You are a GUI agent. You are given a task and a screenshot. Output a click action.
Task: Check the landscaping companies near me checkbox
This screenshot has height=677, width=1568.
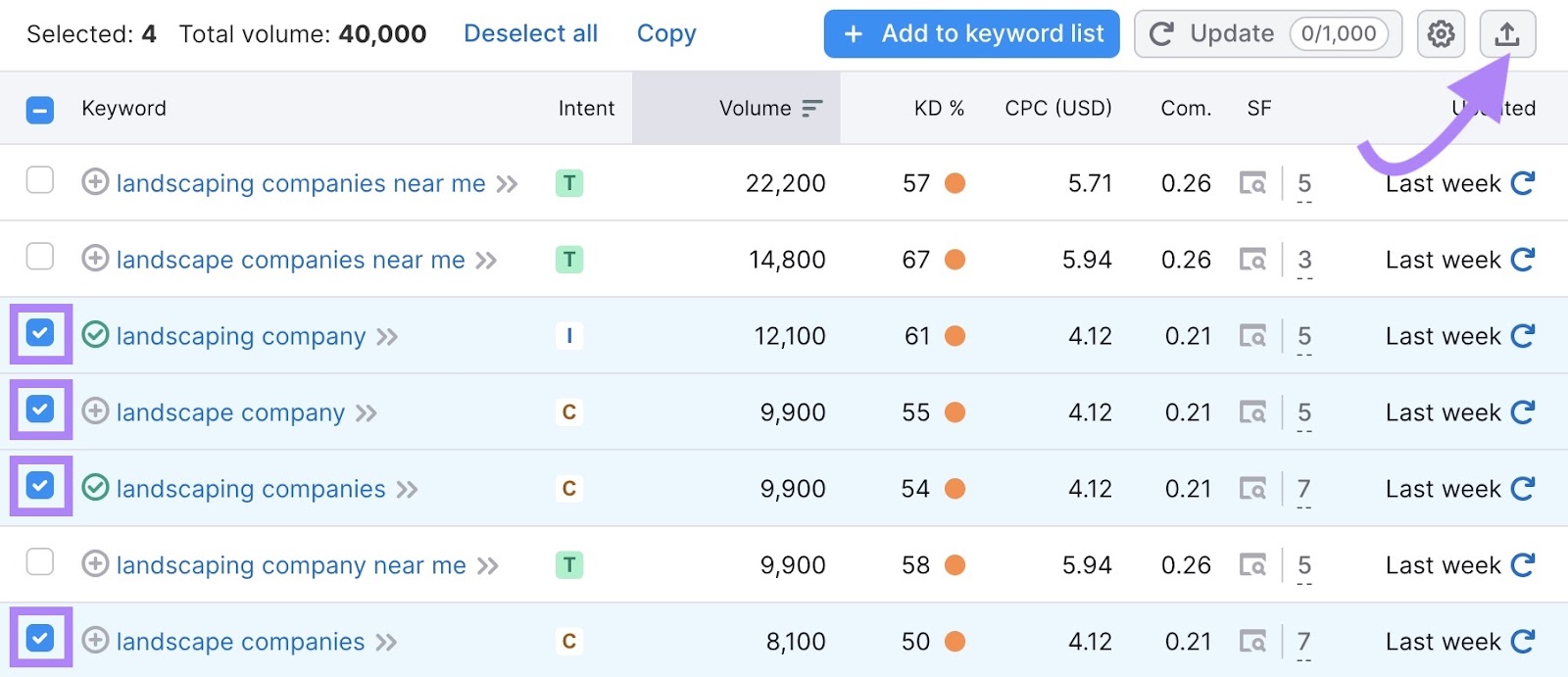(40, 180)
